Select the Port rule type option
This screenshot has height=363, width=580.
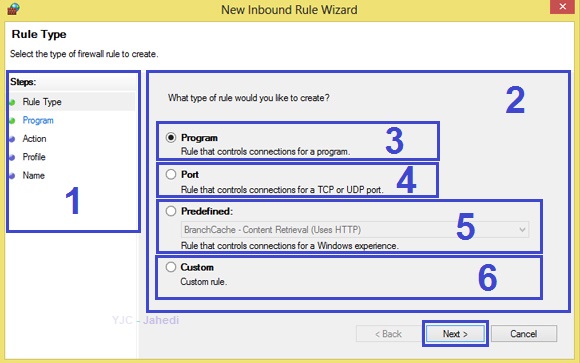[171, 174]
